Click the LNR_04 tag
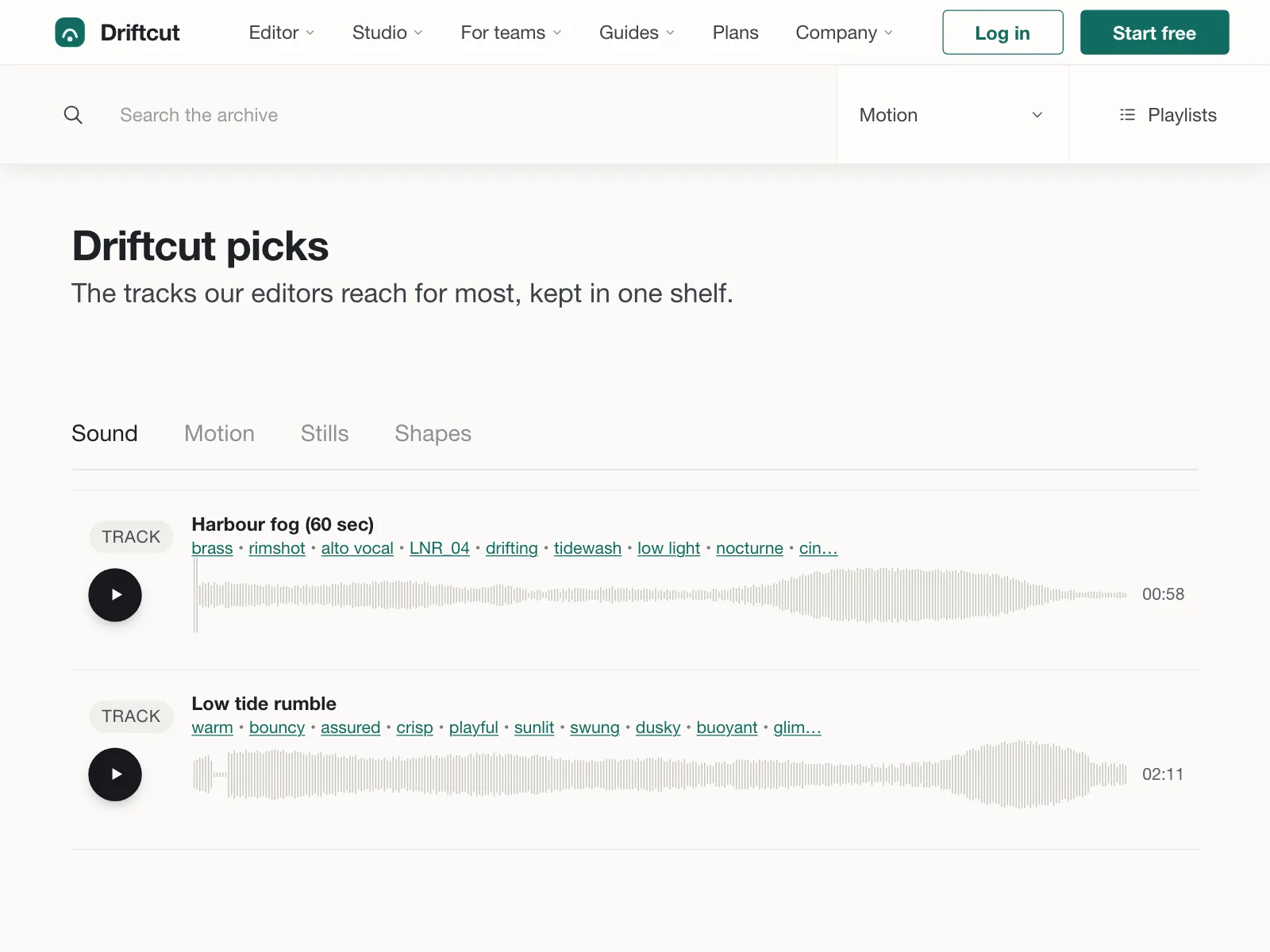 440,548
